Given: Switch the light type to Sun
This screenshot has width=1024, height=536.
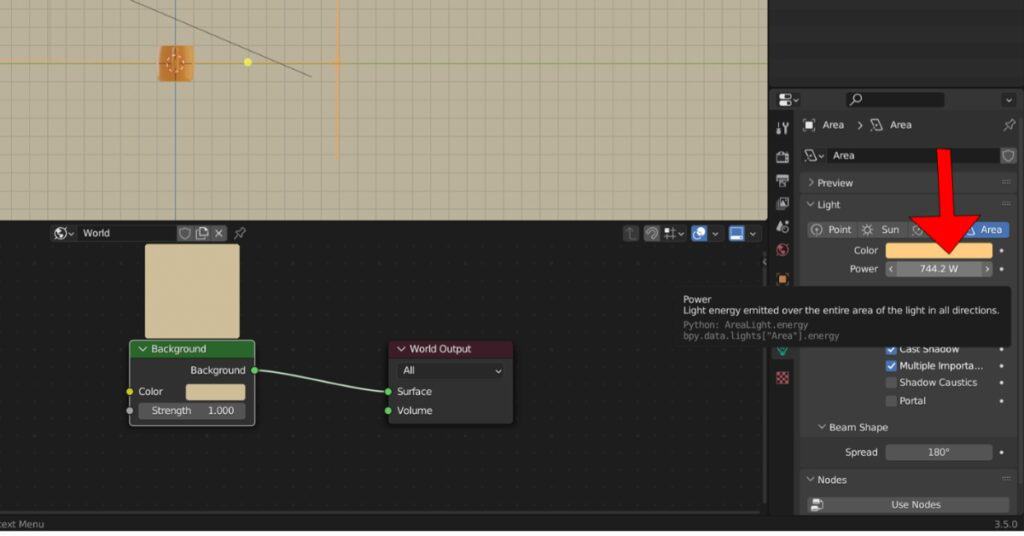Looking at the screenshot, I should (x=881, y=230).
